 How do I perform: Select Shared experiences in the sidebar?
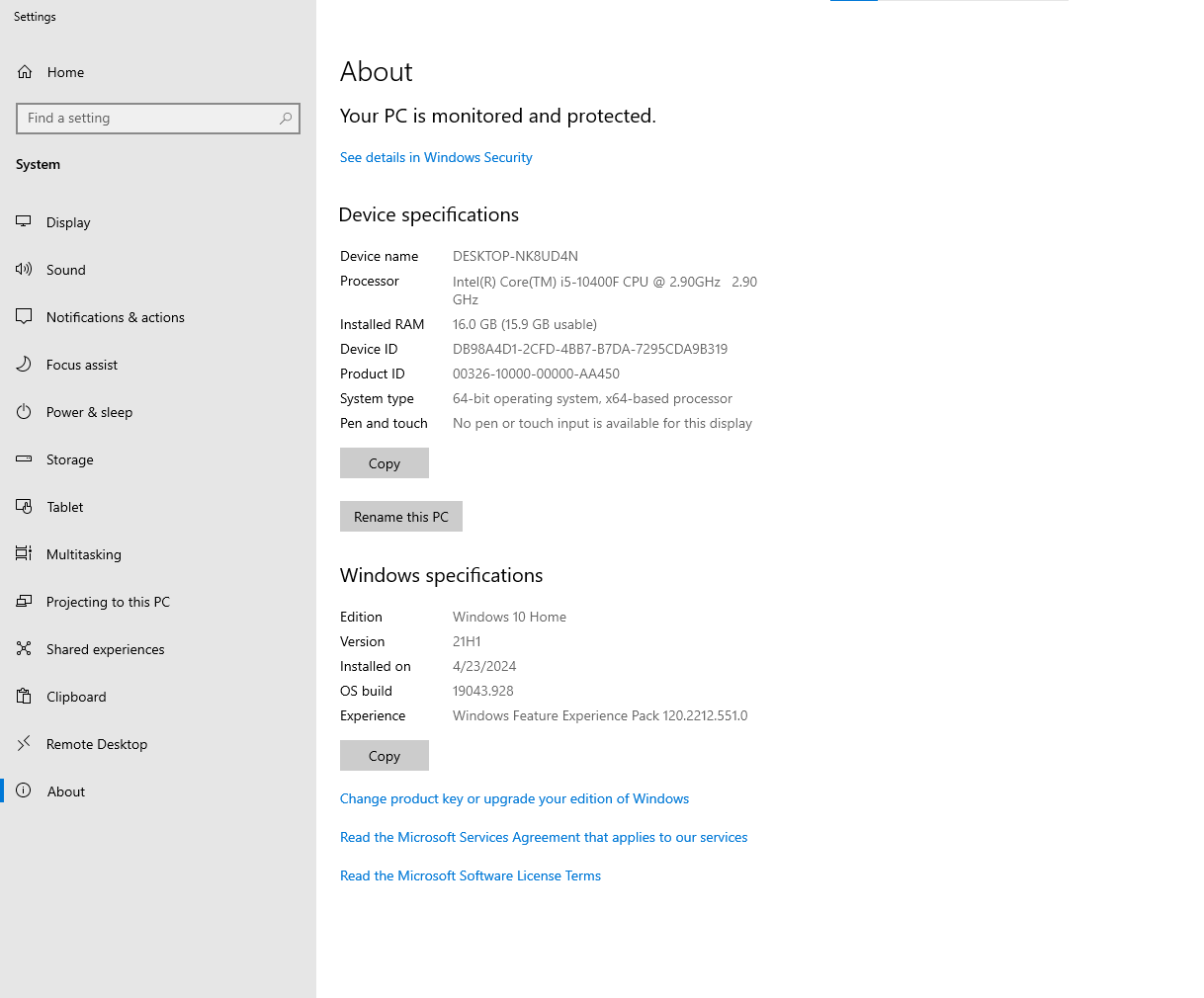click(105, 649)
